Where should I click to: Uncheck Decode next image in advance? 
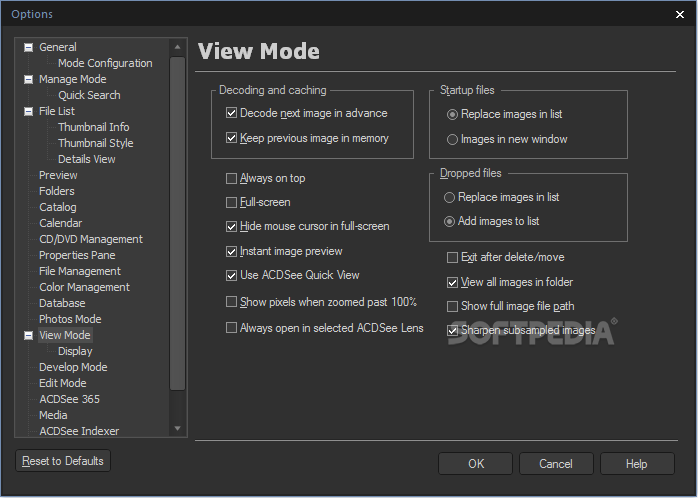click(x=231, y=113)
